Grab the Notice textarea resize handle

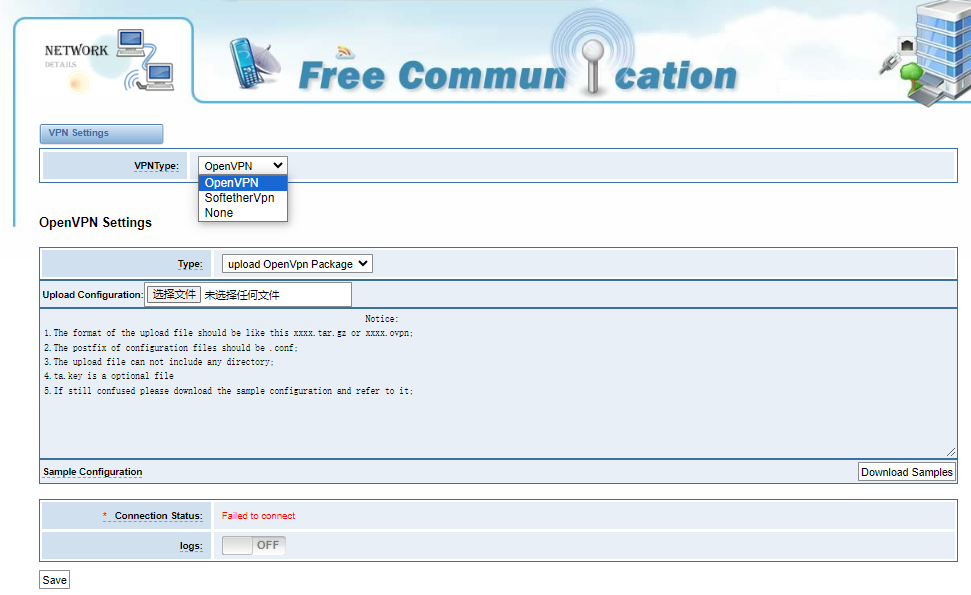pos(951,453)
